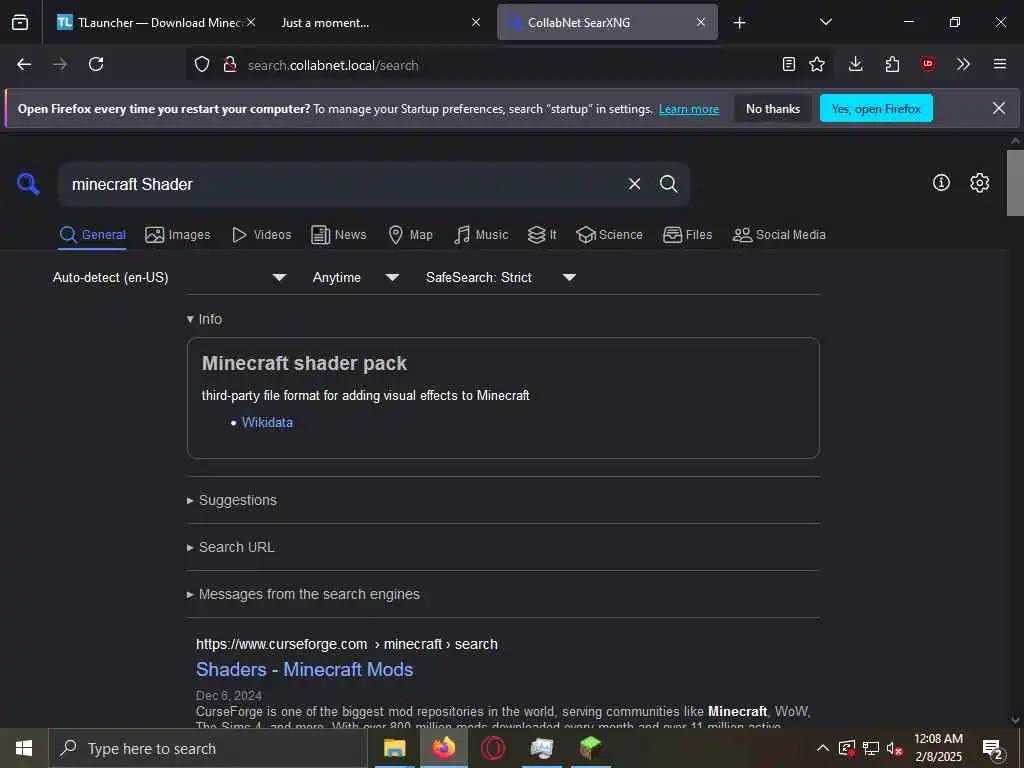Toggle reader view icon in address bar
This screenshot has width=1024, height=768.
(789, 64)
